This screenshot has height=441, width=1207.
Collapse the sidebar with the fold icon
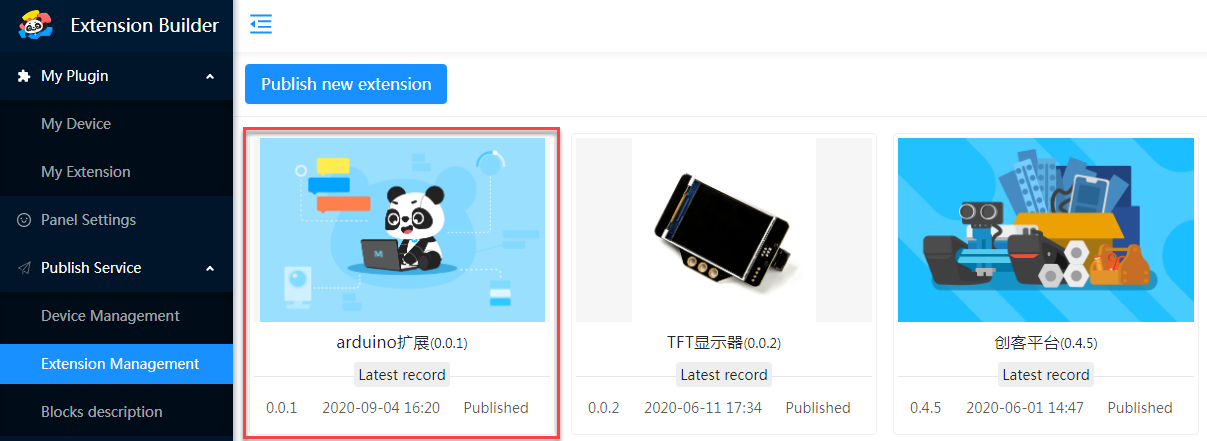point(261,24)
